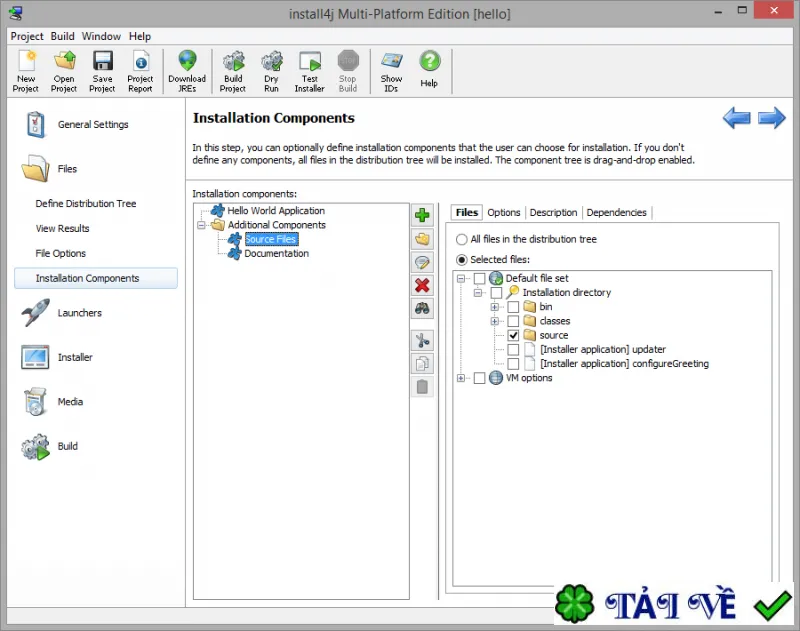Launch a Dry Run
Screen dimensions: 800x631
click(271, 71)
